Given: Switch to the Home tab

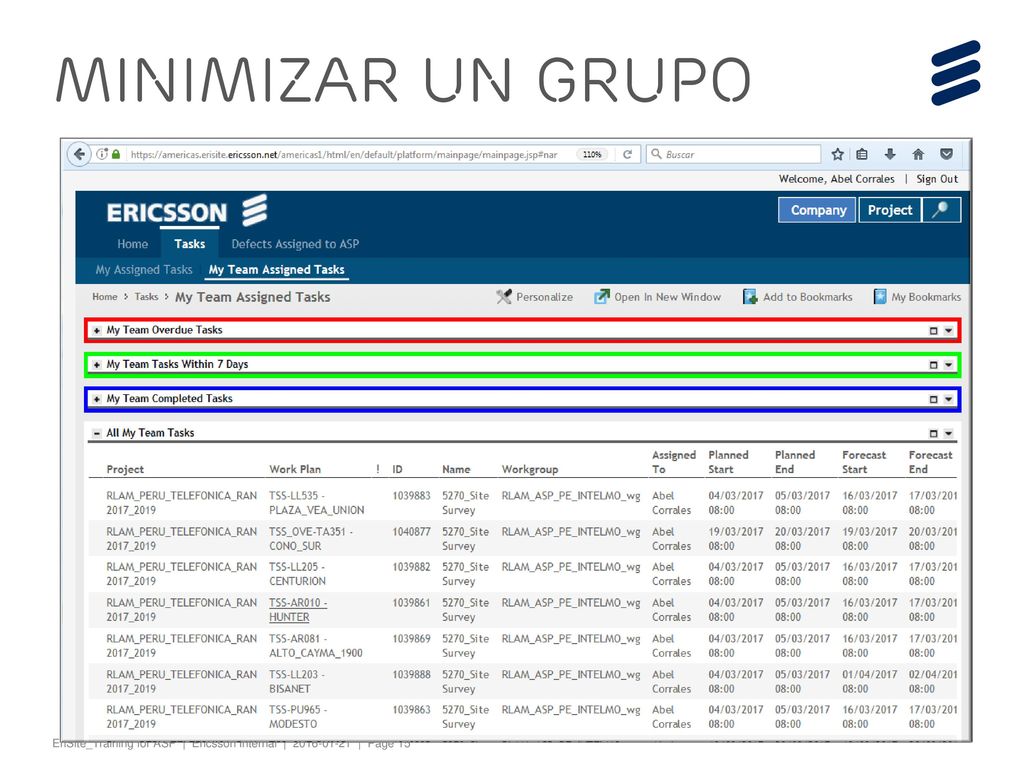Looking at the screenshot, I should pos(133,244).
